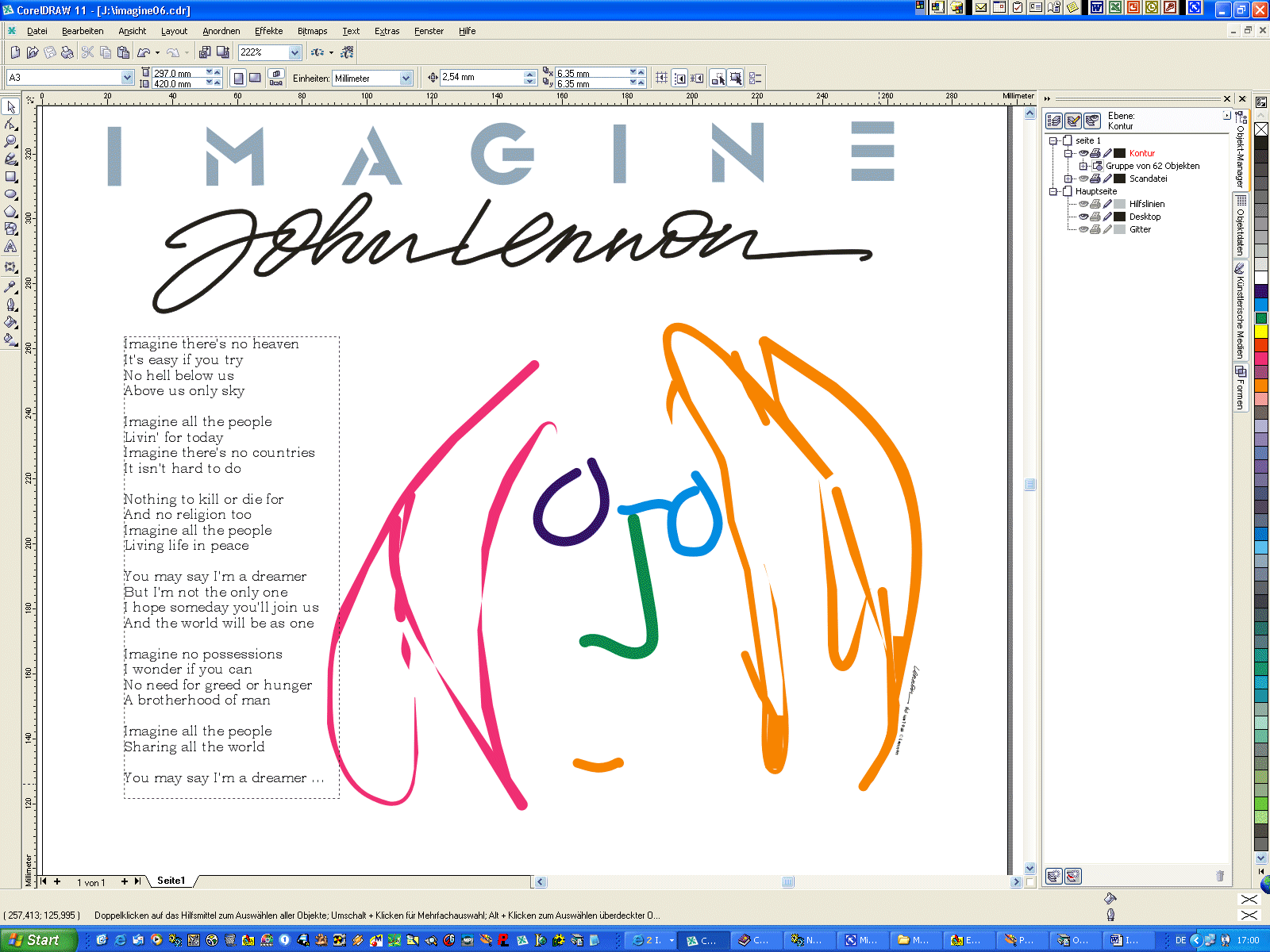
Task: Click the Import icon
Action: click(x=205, y=52)
